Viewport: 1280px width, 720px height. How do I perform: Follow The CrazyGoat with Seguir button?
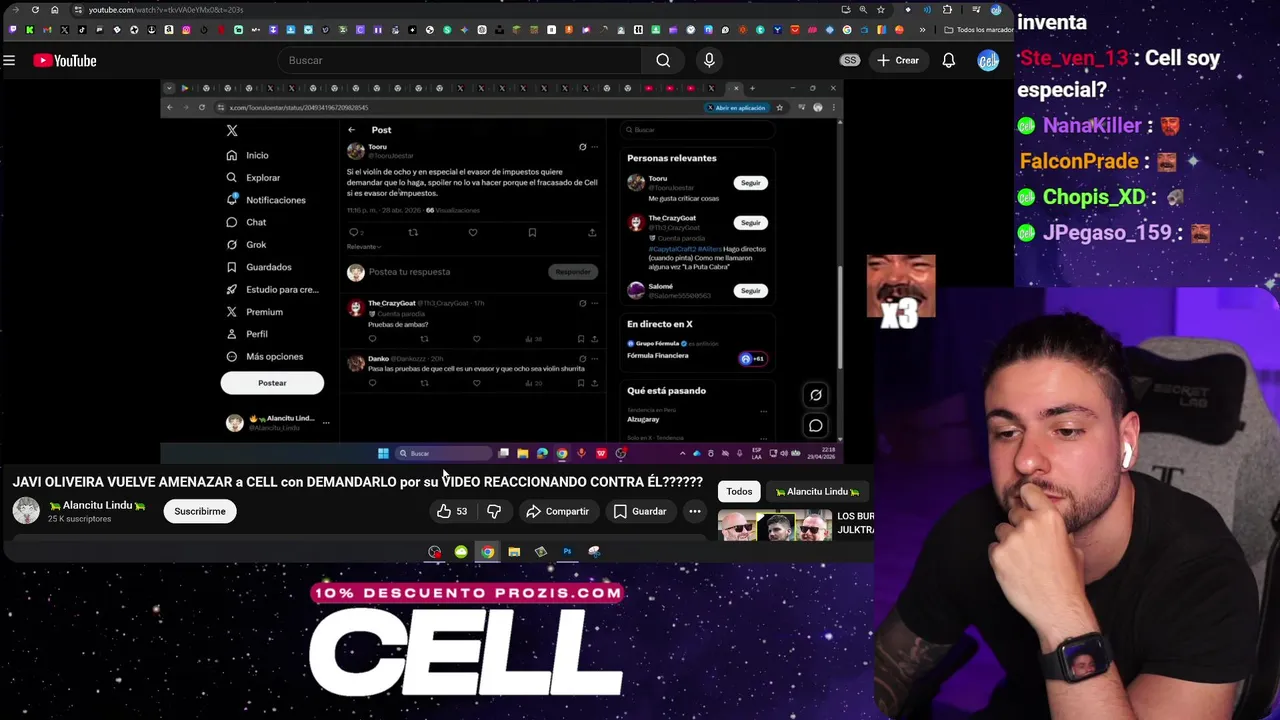coord(751,223)
